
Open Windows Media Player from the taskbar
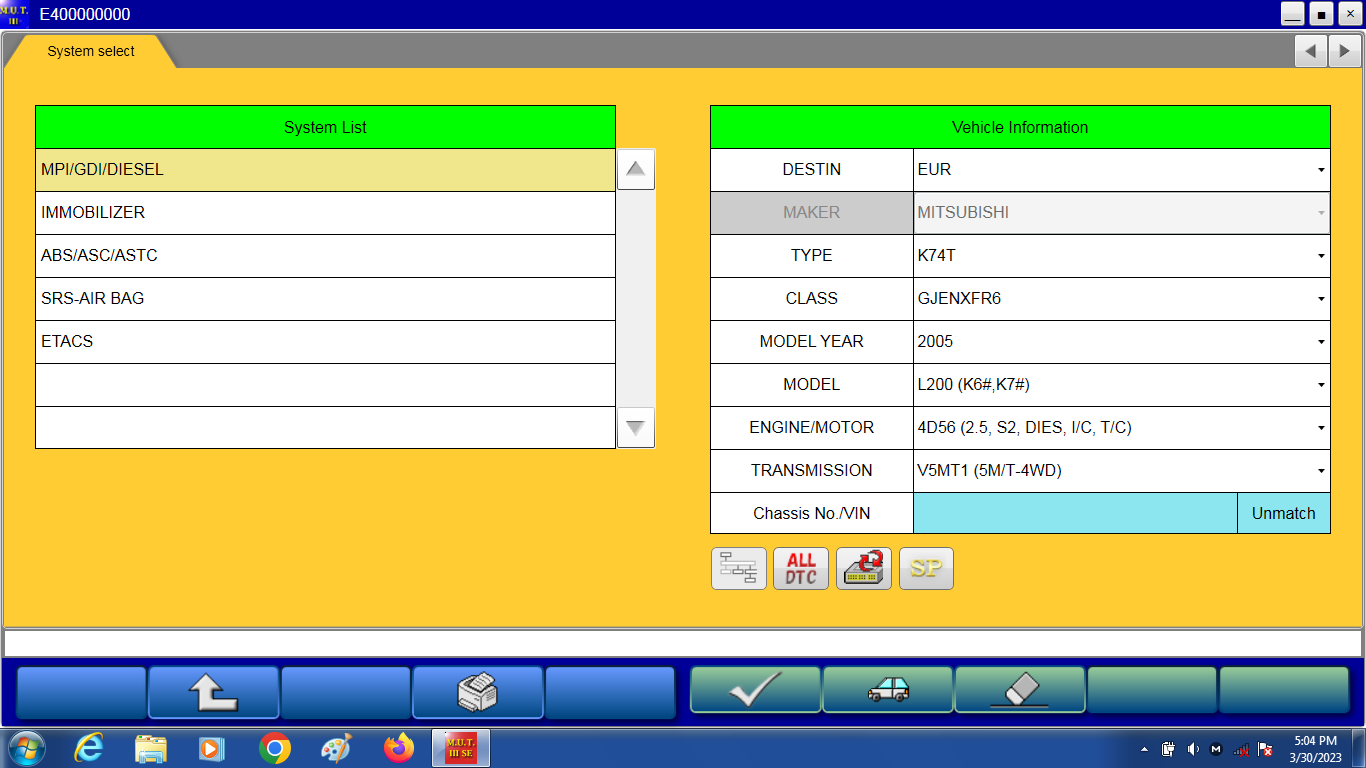pyautogui.click(x=212, y=748)
